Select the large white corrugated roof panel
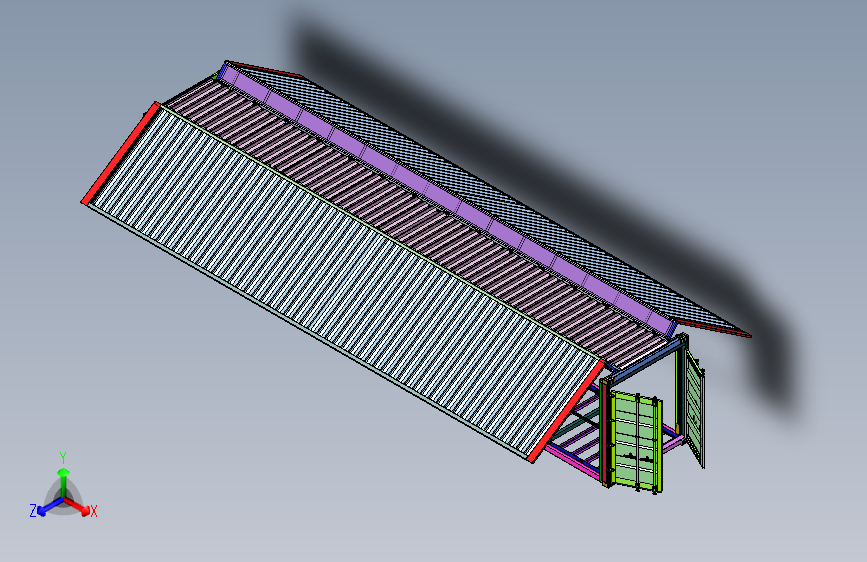 [x=343, y=282]
